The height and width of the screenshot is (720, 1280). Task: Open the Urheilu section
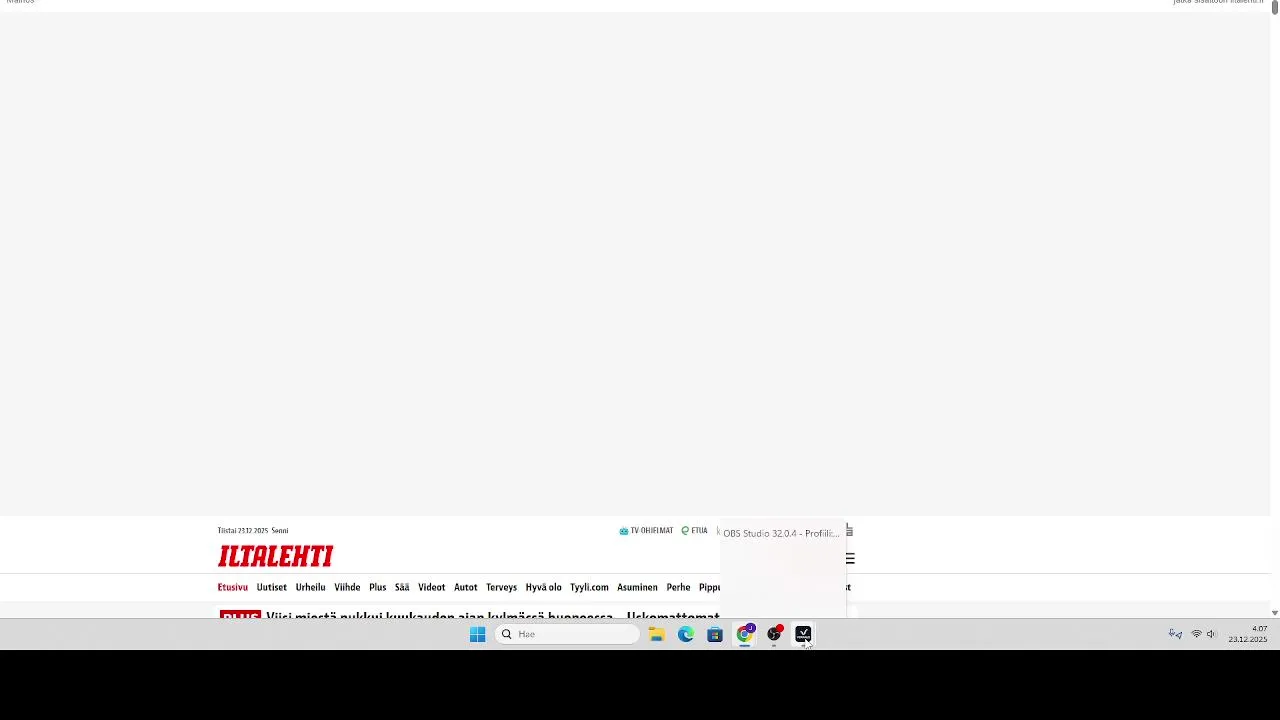click(x=310, y=588)
